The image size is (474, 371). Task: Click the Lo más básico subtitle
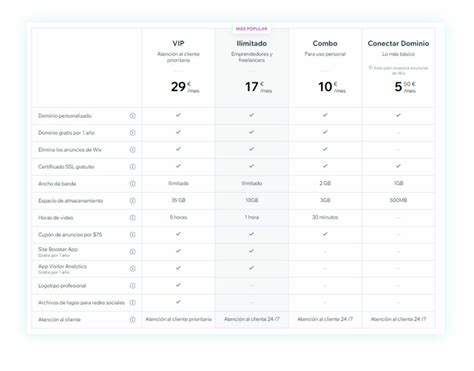[x=398, y=54]
